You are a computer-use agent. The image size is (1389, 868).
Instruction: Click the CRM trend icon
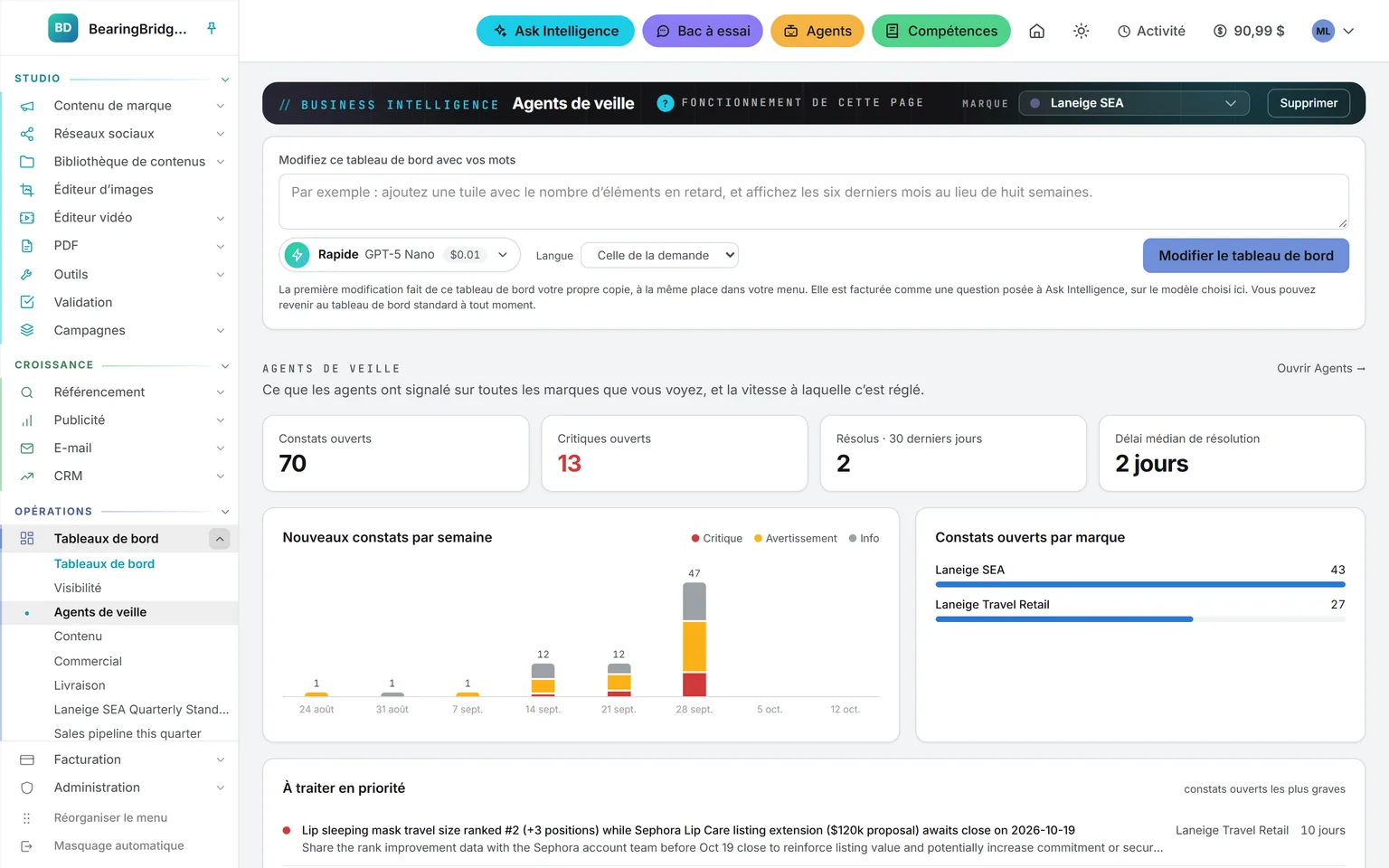[x=27, y=476]
